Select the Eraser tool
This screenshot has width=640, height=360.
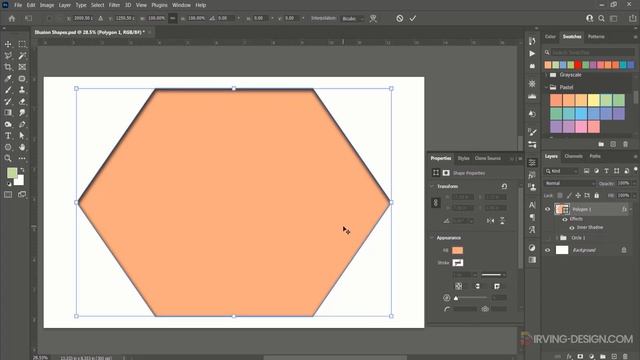tap(22, 101)
